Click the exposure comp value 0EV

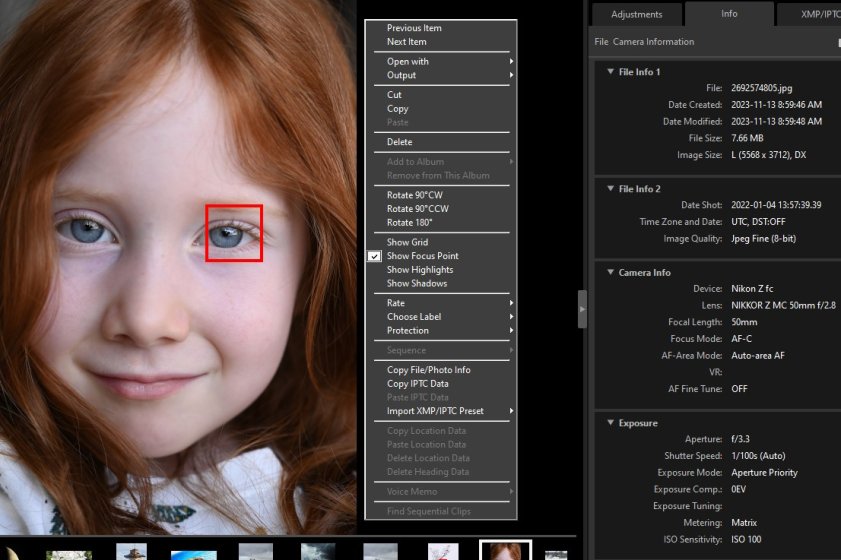(x=738, y=489)
